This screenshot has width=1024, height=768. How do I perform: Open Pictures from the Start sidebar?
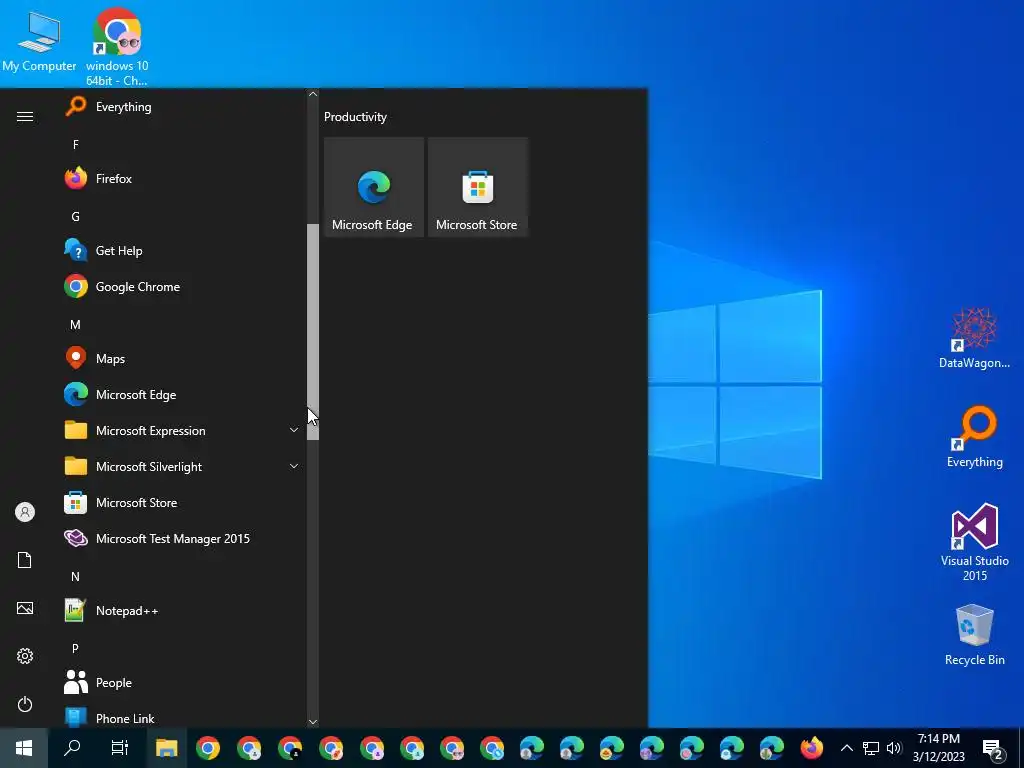tap(25, 608)
